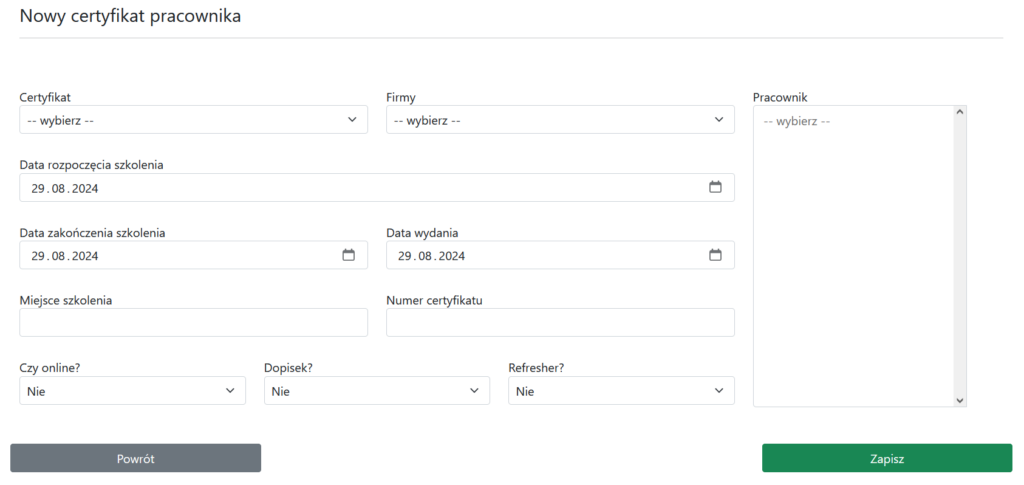This screenshot has width=1024, height=485.
Task: Open calendar picker for Data zakończenia szkolenia
Action: (349, 255)
